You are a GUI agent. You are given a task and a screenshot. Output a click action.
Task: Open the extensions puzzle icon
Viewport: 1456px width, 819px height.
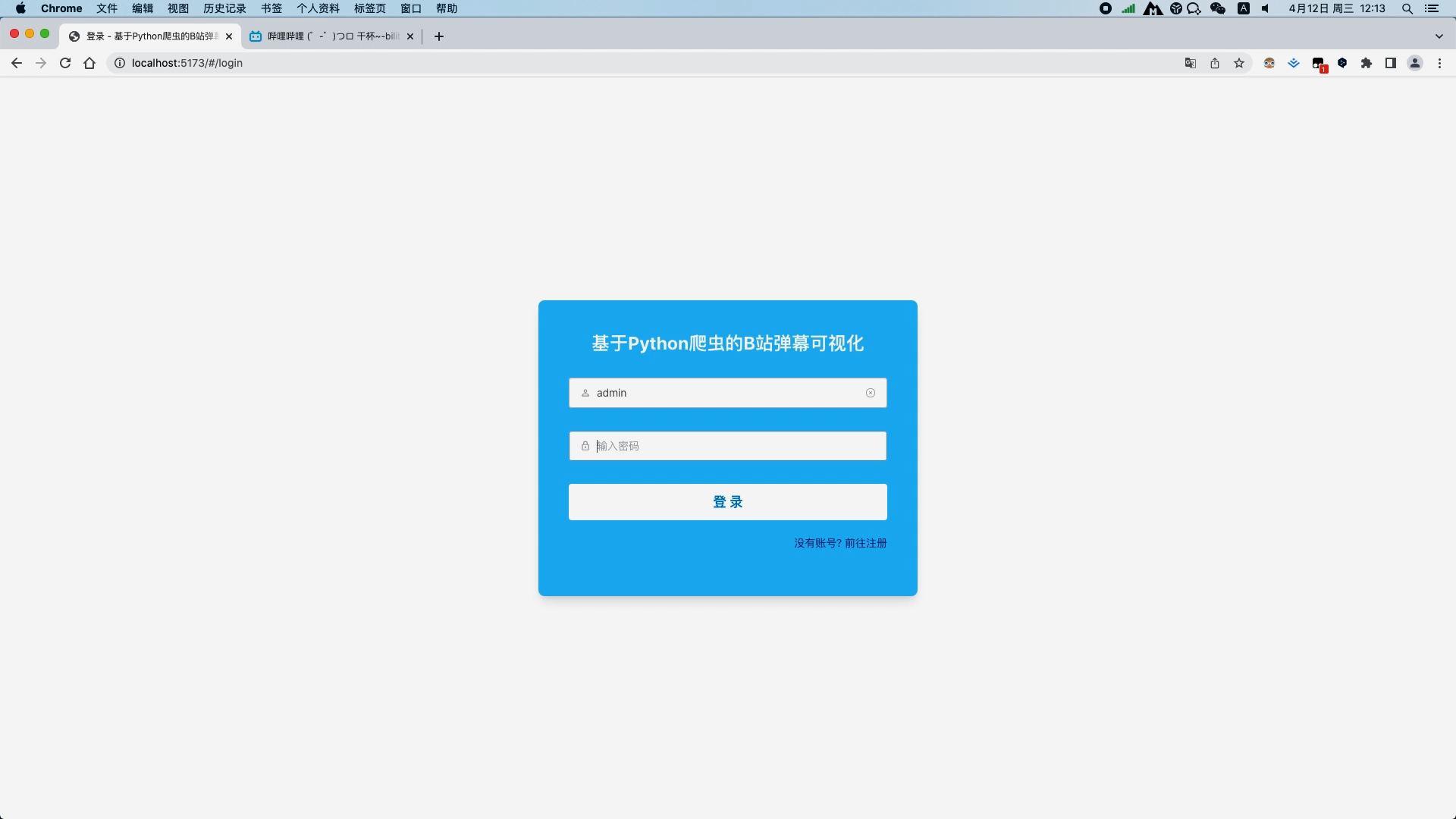click(1367, 63)
